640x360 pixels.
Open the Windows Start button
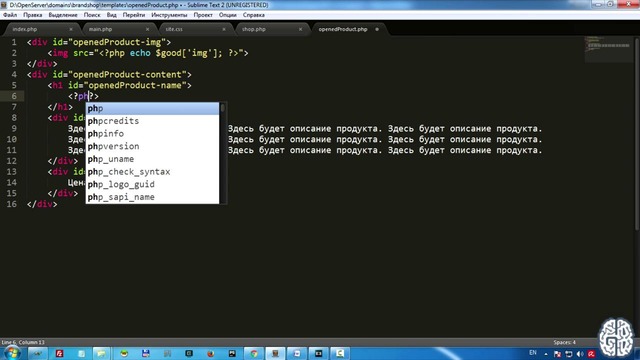[x=12, y=353]
